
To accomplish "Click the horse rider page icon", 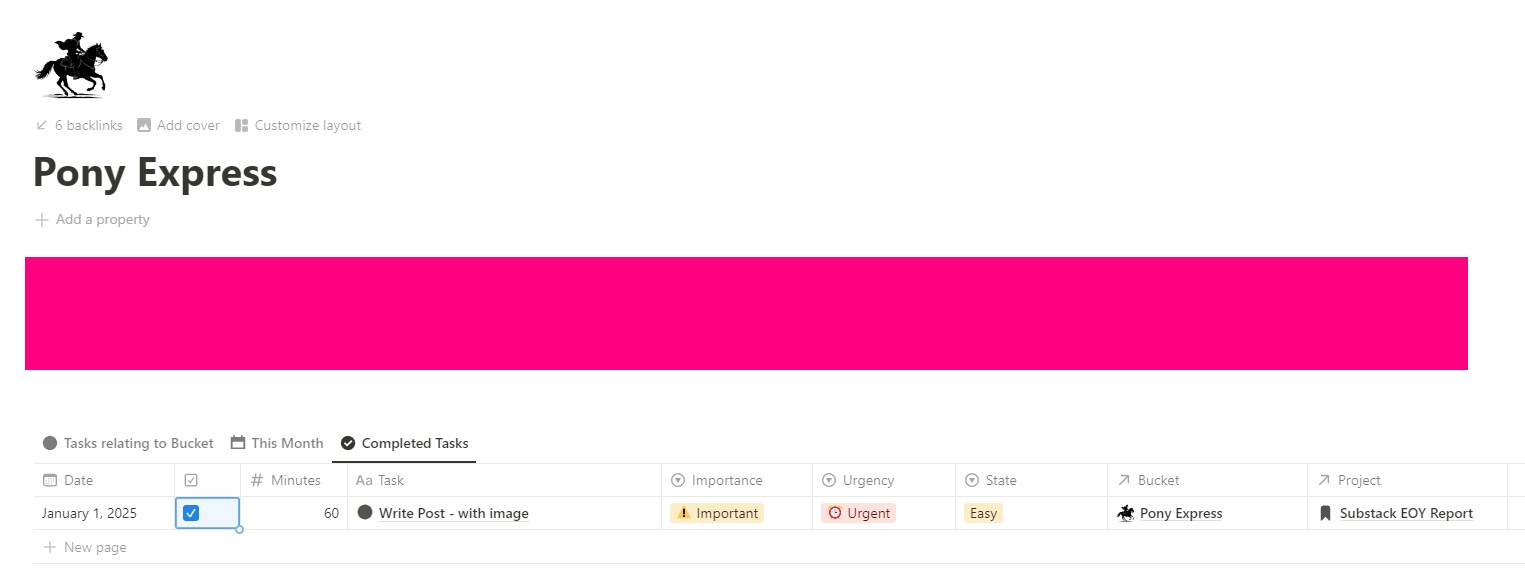I will tap(71, 65).
